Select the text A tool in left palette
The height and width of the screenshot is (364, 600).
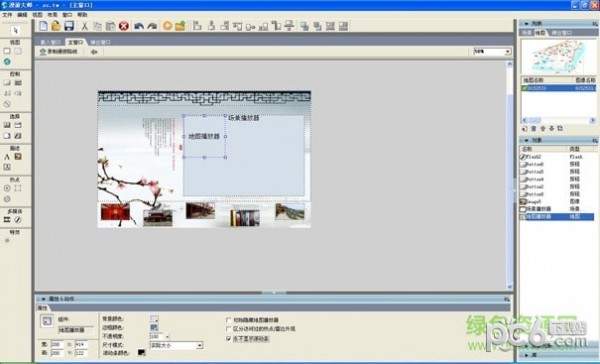tap(7, 157)
